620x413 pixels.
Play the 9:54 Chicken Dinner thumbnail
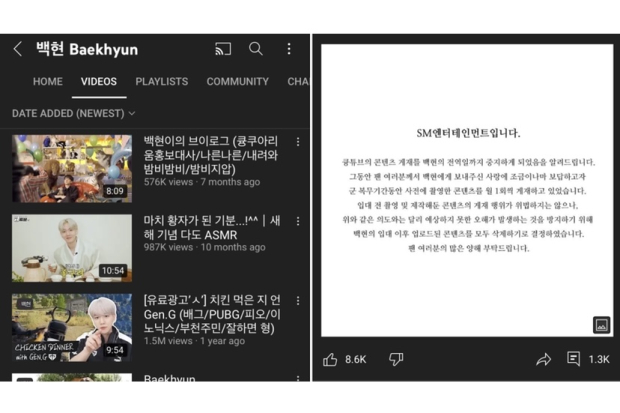[x=72, y=328]
